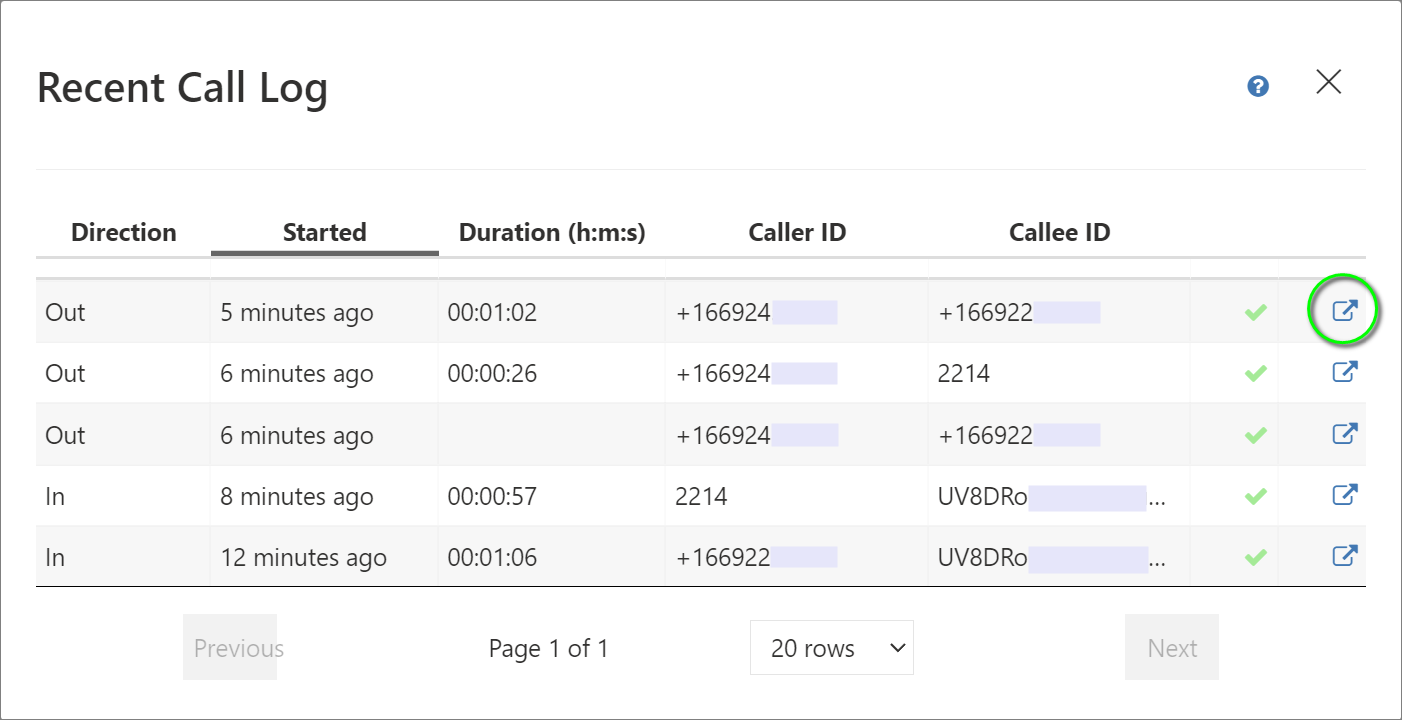Click the blue help question mark icon
Image resolution: width=1402 pixels, height=720 pixels.
coord(1258,87)
